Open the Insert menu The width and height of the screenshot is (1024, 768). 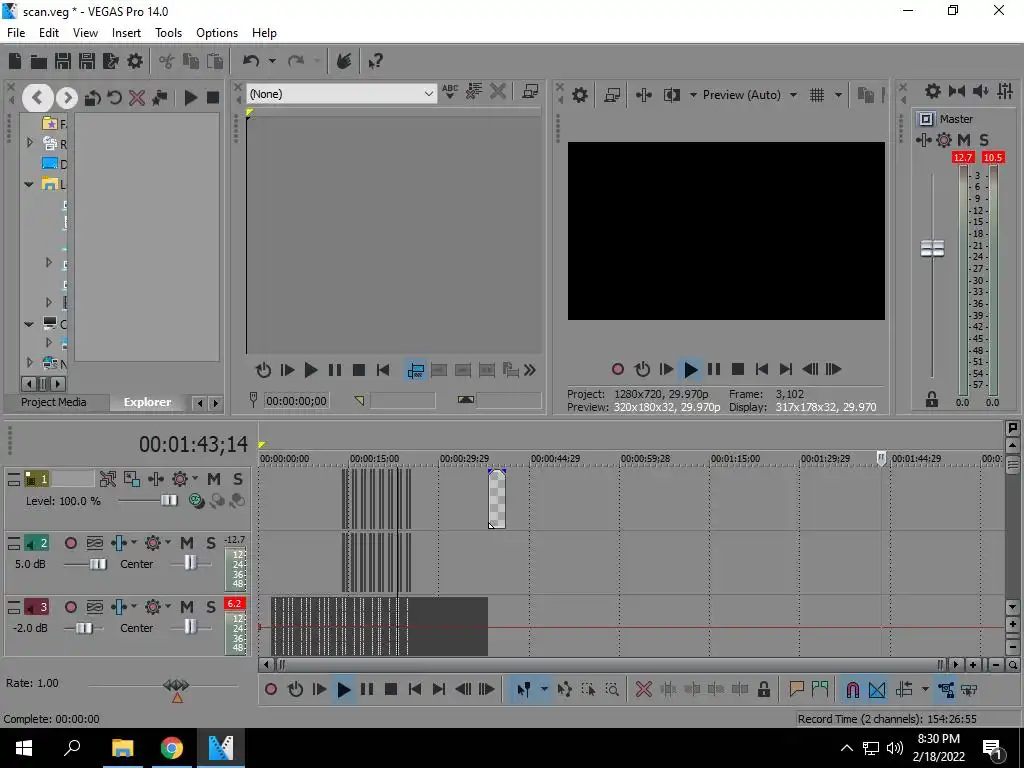point(126,33)
